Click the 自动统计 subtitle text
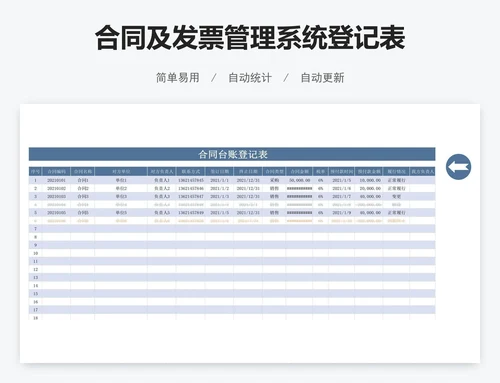Viewport: 500px width, 383px height. [250, 78]
